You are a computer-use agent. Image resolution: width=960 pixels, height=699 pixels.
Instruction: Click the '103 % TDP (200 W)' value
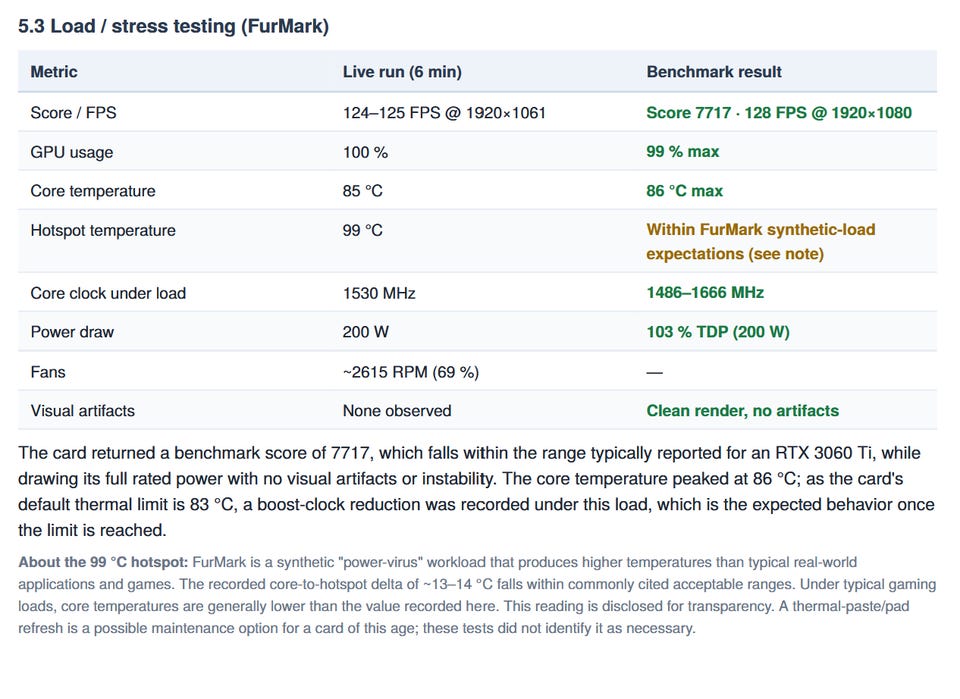tap(718, 332)
